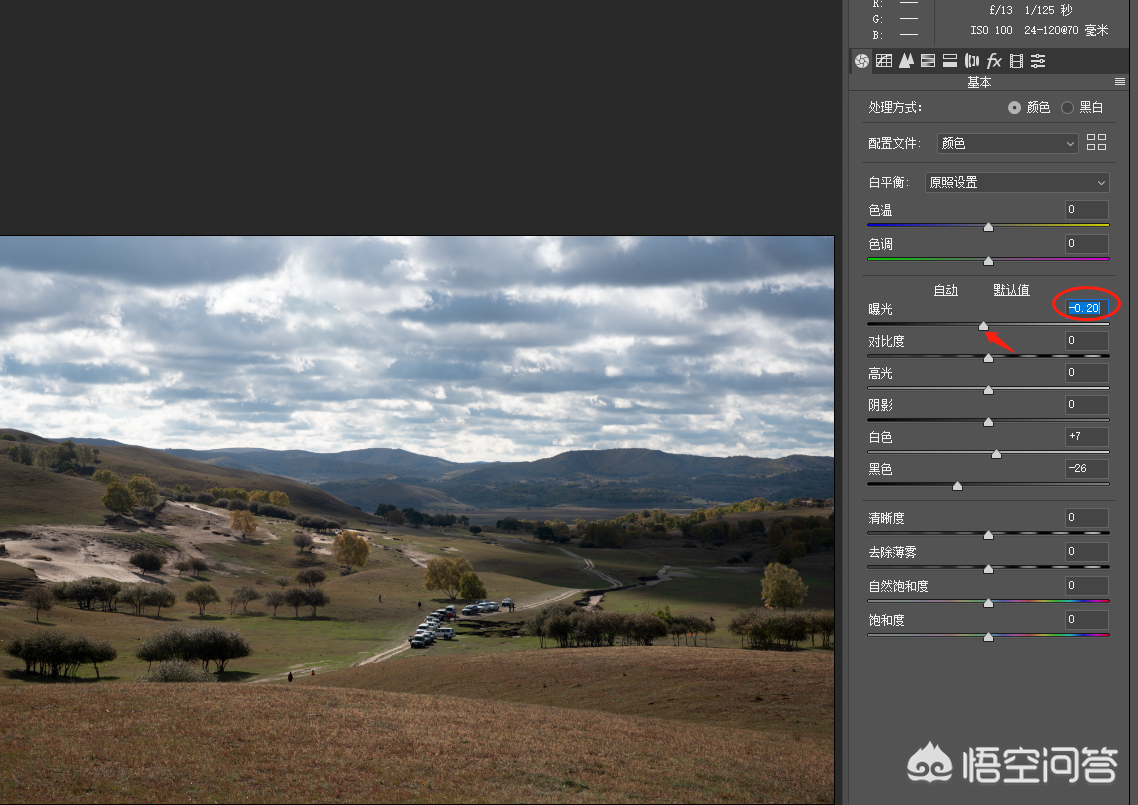Click the 去除薄雾 dehaze slider handle
Viewport: 1138px width, 805px height.
(x=988, y=569)
